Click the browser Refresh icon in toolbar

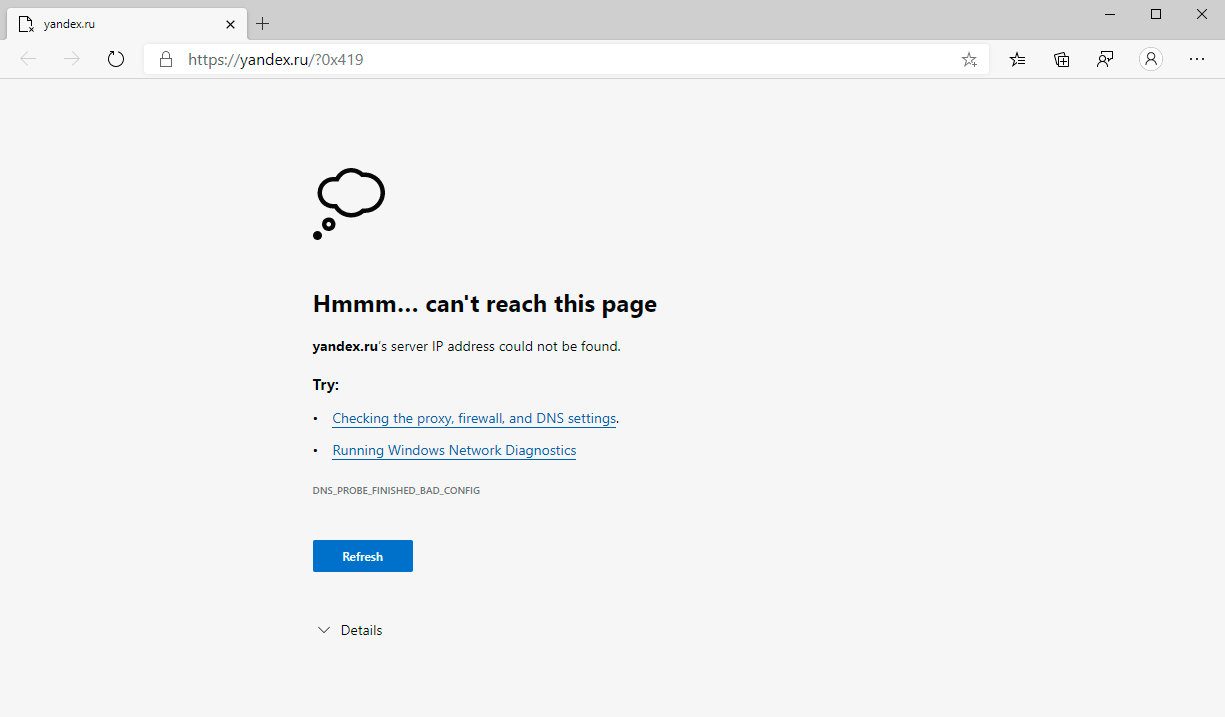[116, 59]
